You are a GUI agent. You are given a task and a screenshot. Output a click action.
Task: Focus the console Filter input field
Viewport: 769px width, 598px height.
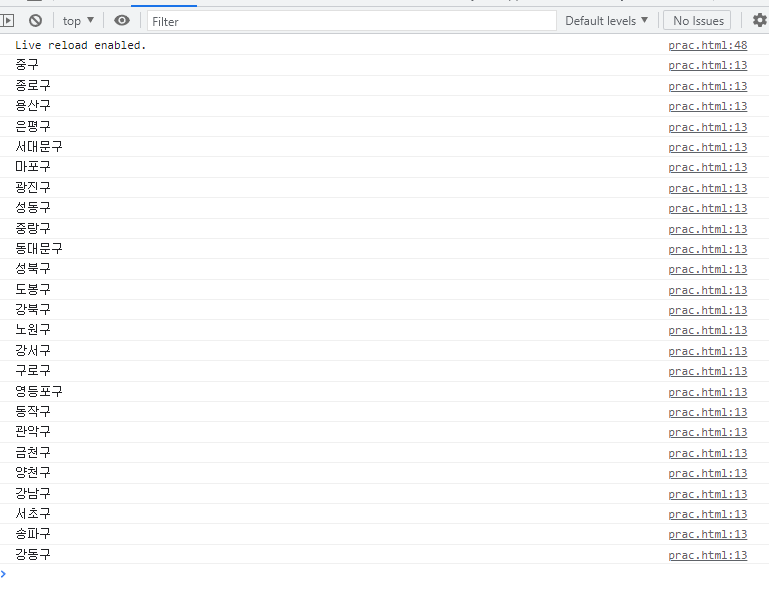click(352, 21)
